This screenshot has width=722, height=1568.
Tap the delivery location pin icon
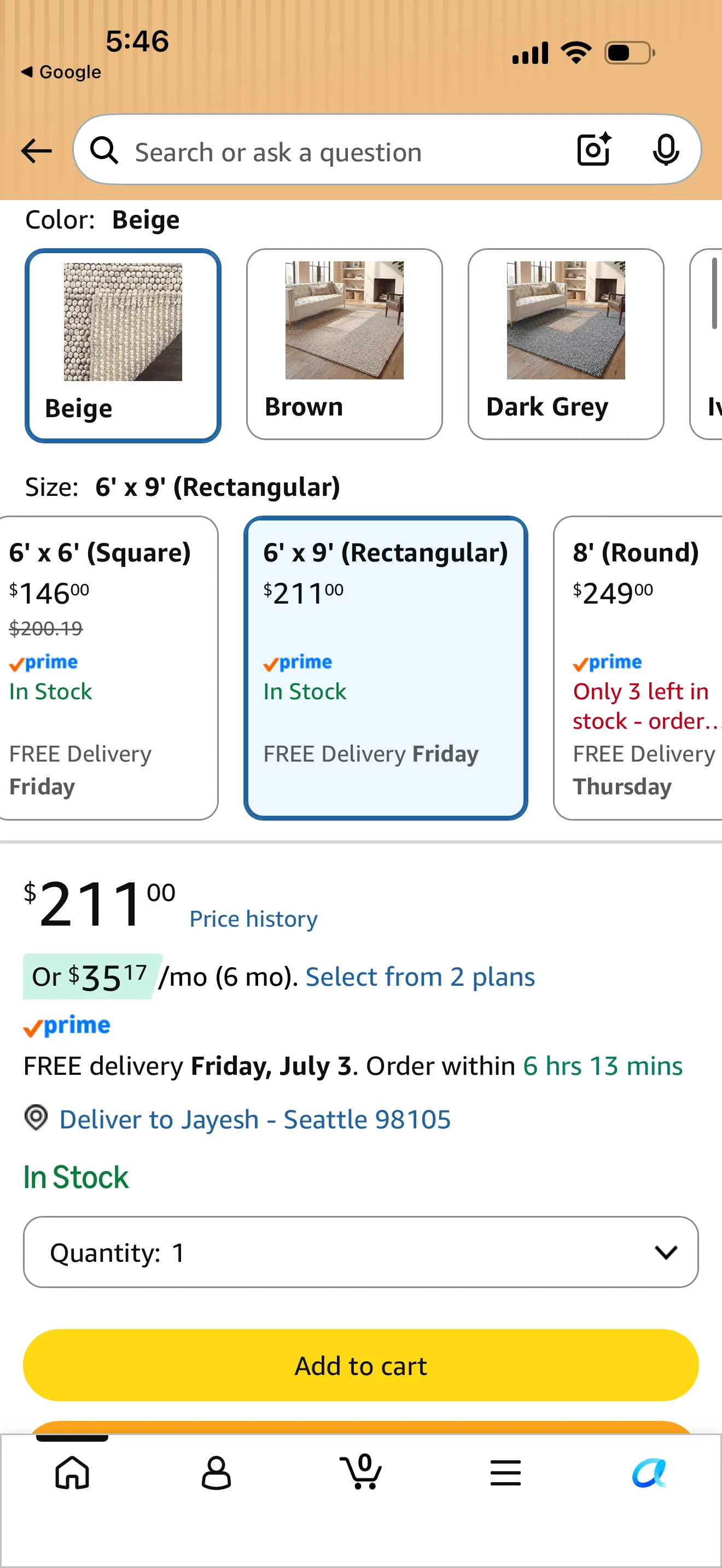click(36, 1118)
